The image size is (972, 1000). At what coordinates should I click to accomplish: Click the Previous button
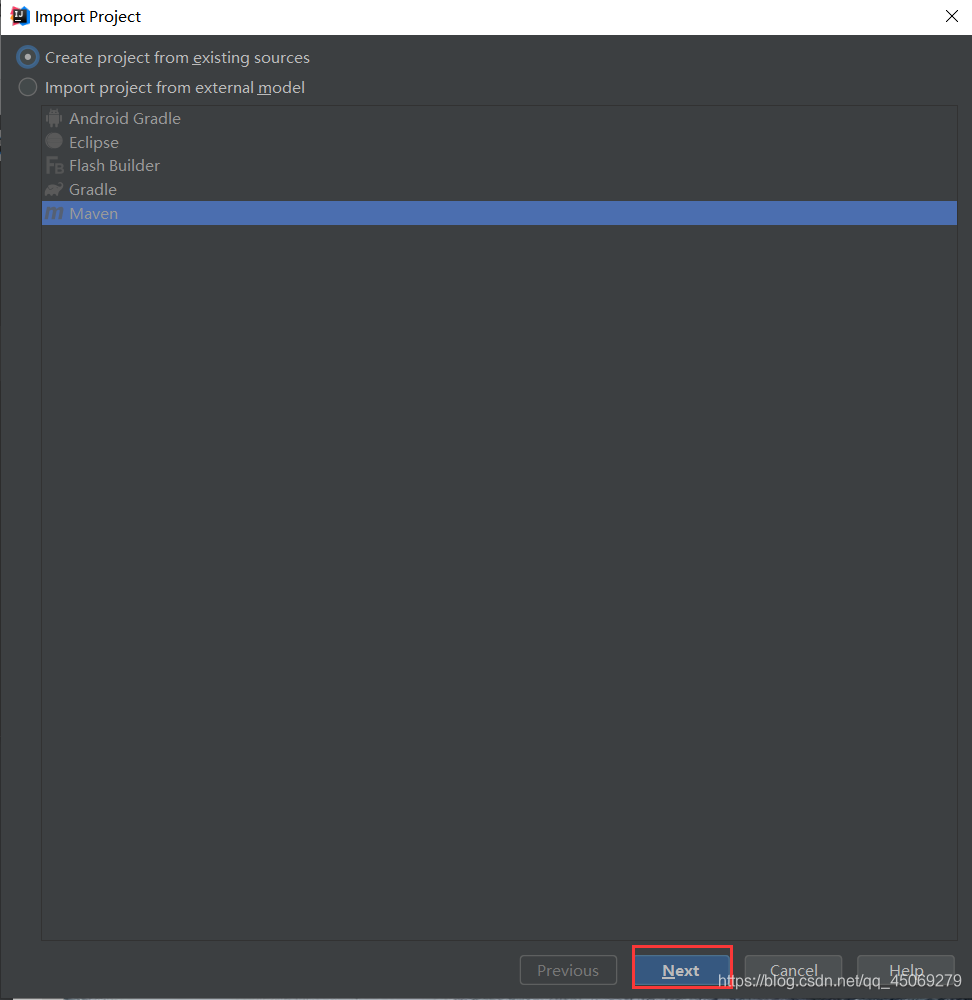coord(568,970)
